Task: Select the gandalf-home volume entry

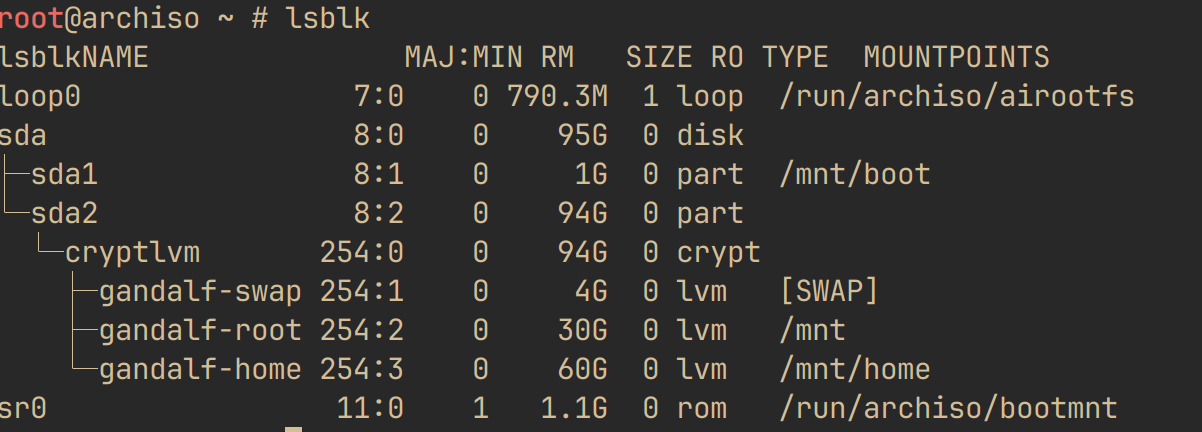Action: tap(200, 369)
